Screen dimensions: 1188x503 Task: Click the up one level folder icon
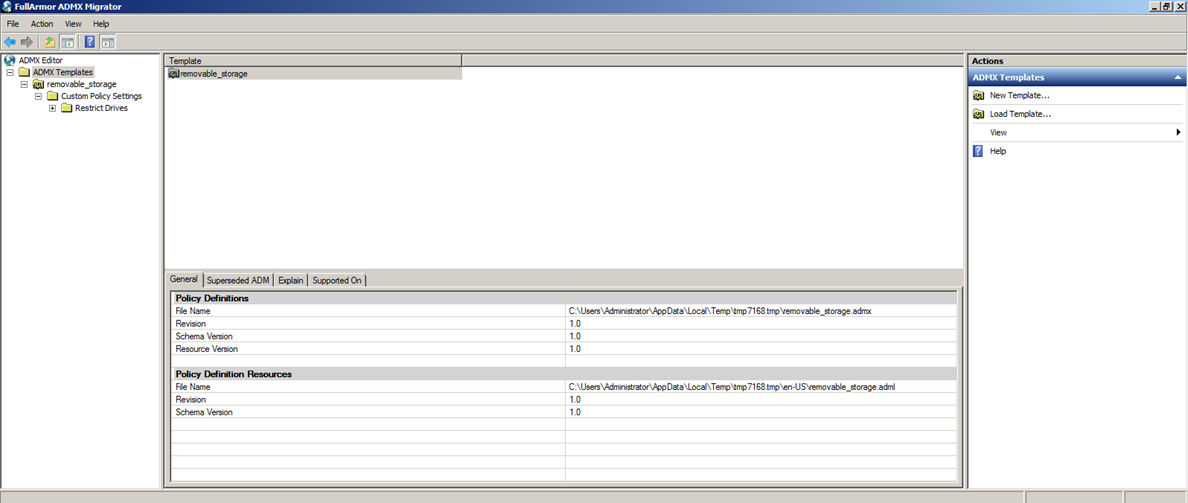[50, 42]
